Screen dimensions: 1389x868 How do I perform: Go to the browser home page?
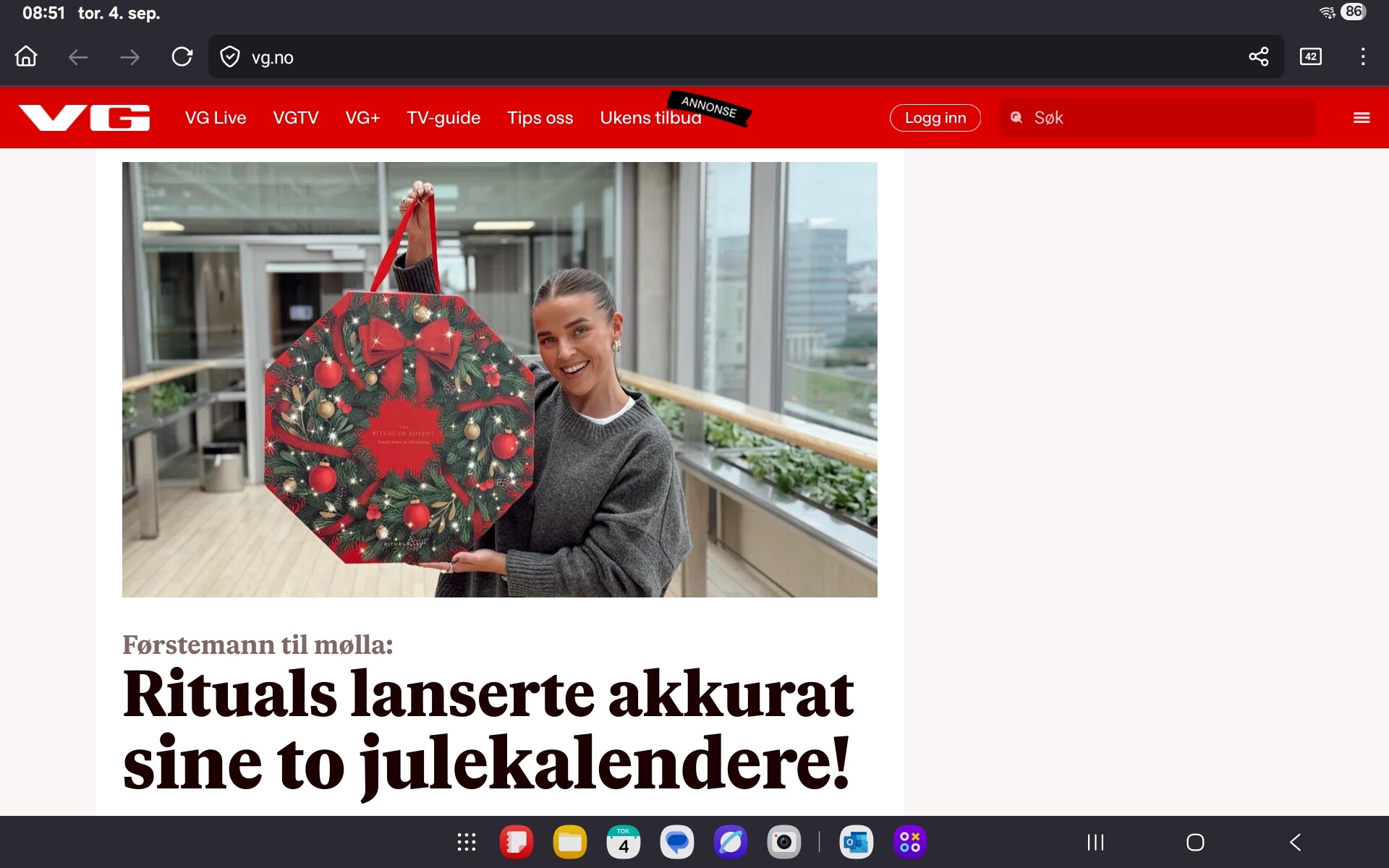[26, 56]
